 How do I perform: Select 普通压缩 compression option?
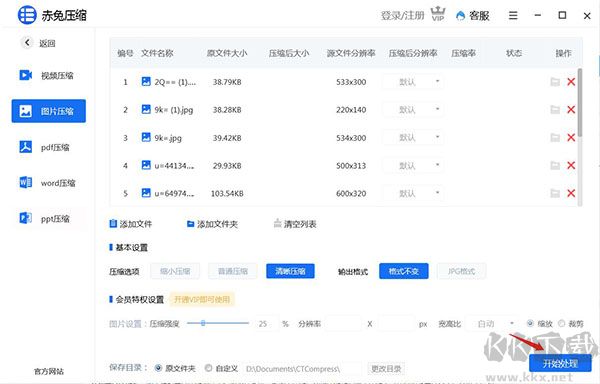coord(233,271)
